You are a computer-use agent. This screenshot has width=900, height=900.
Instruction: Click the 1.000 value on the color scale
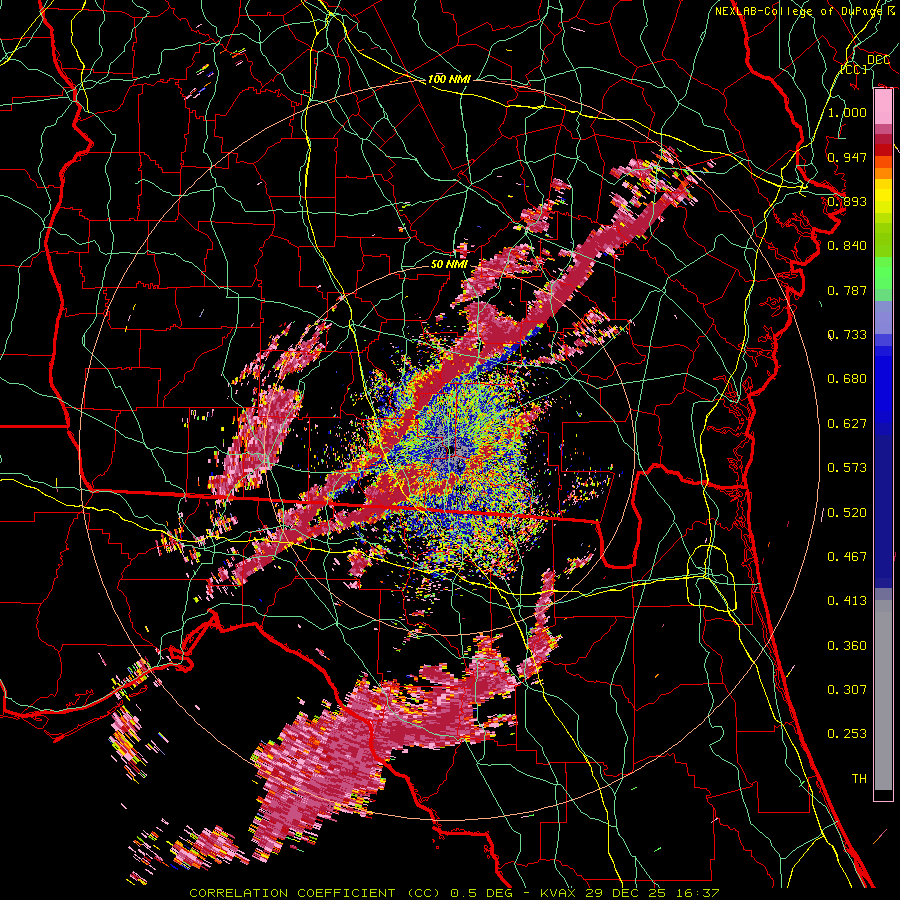point(847,112)
